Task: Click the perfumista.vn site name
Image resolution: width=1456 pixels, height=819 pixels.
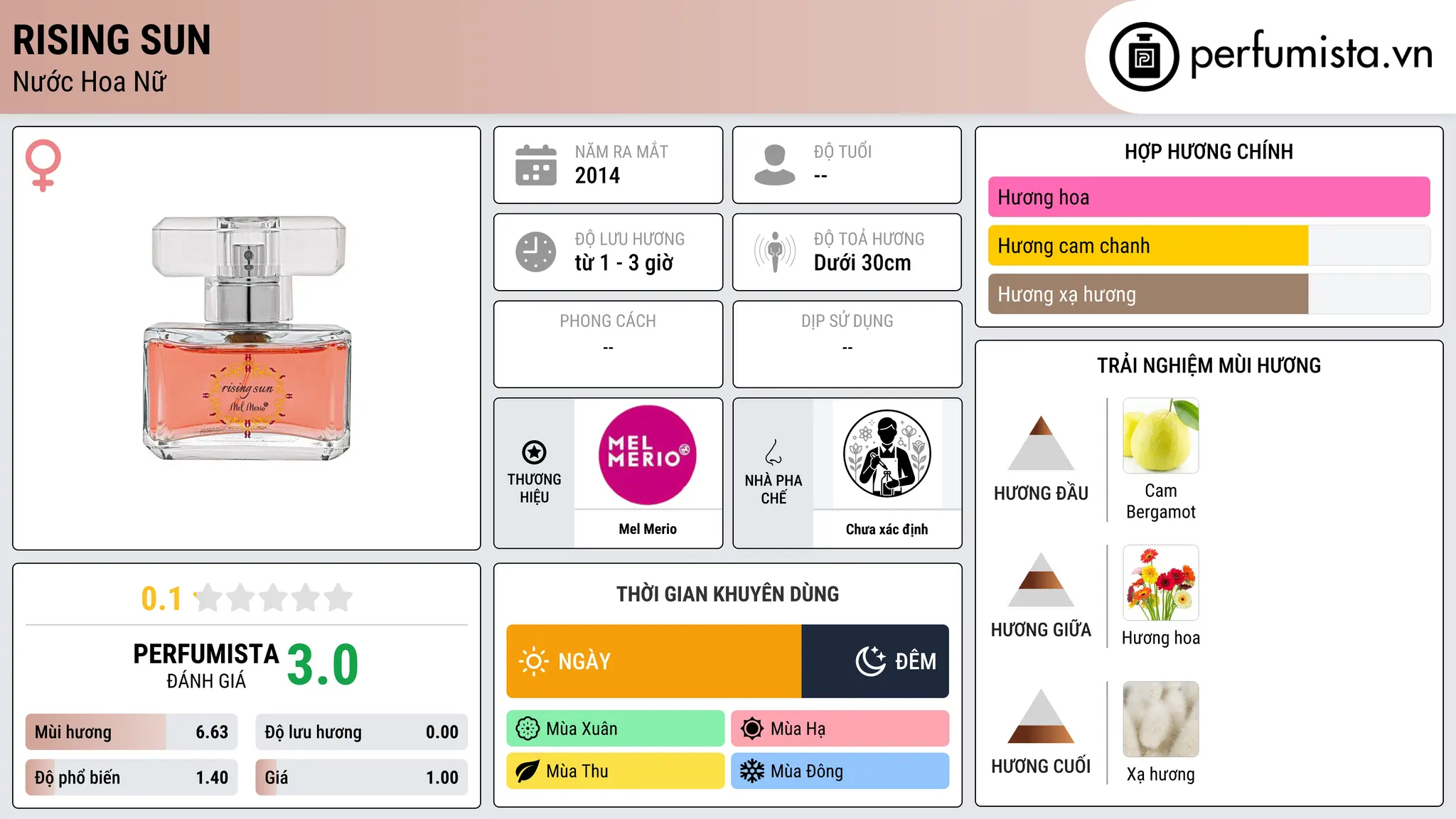Action: click(1311, 54)
